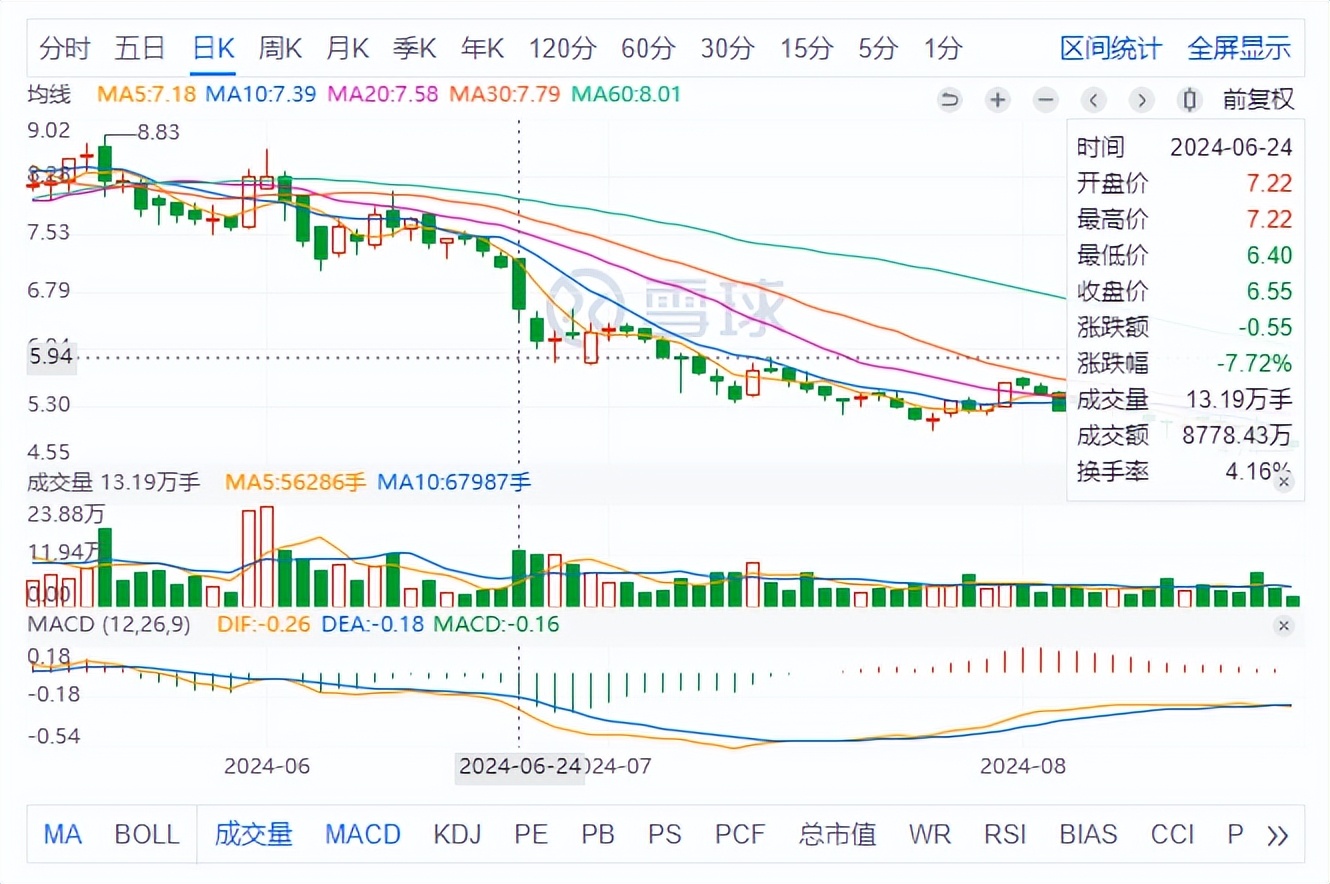Click the candlestick style icon

[x=1189, y=99]
